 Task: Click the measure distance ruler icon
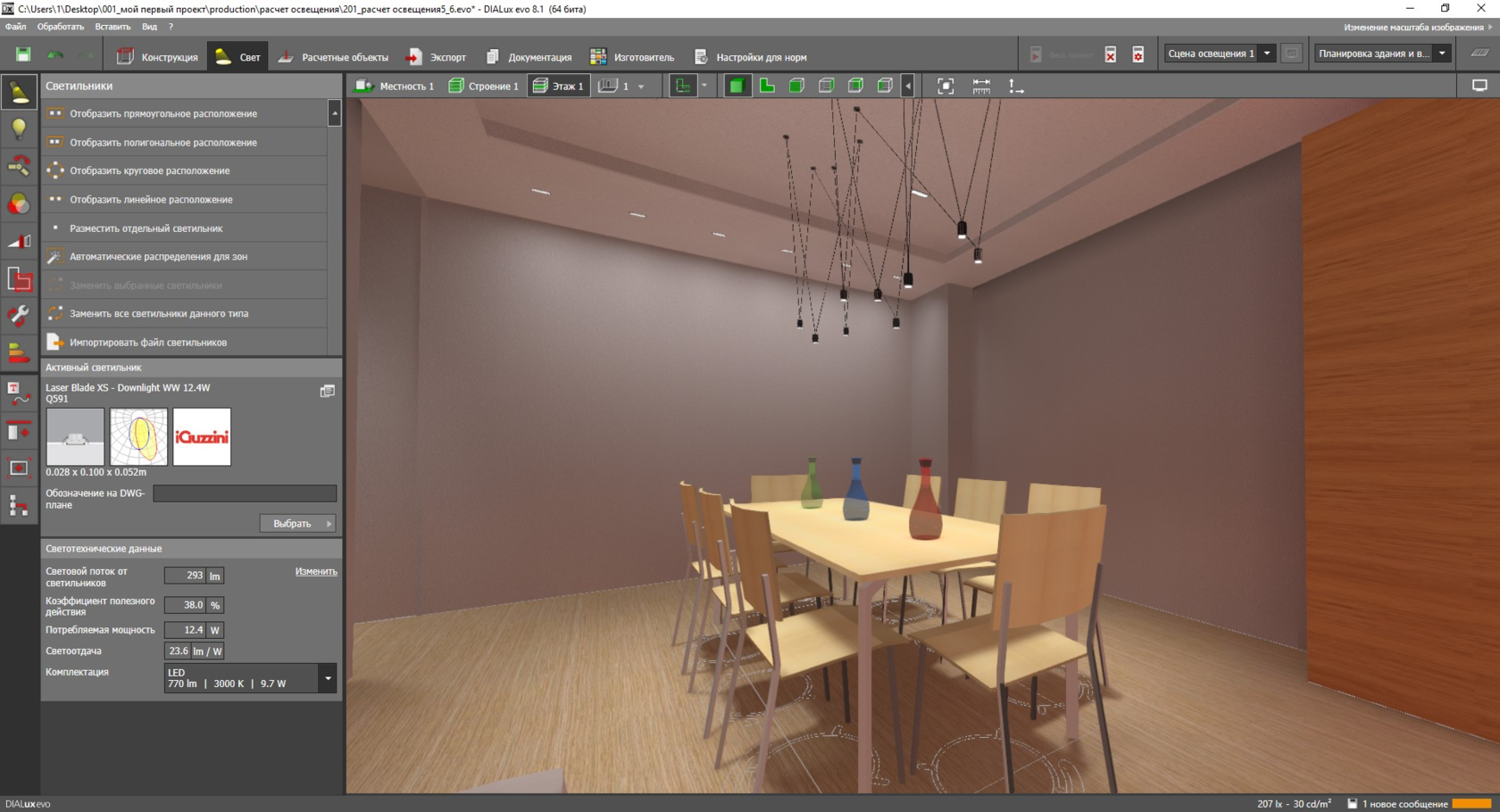tap(981, 86)
